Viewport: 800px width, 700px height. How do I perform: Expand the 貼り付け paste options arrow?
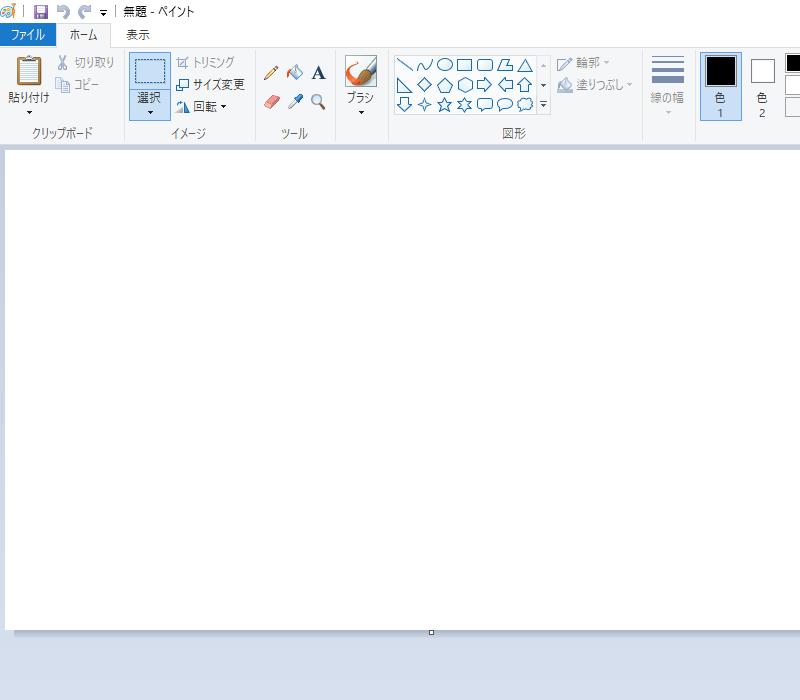(x=29, y=112)
